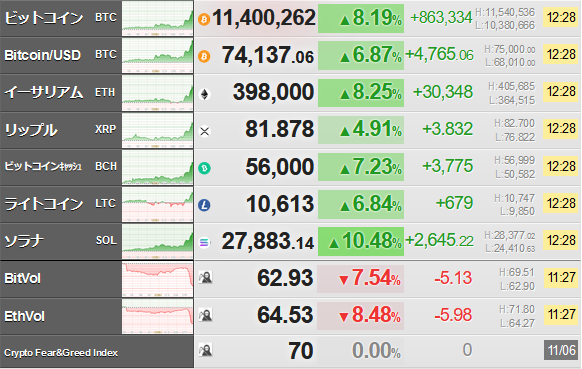Click the 11:27 time in BitVol row
Image resolution: width=582 pixels, height=369 pixels.
[561, 277]
